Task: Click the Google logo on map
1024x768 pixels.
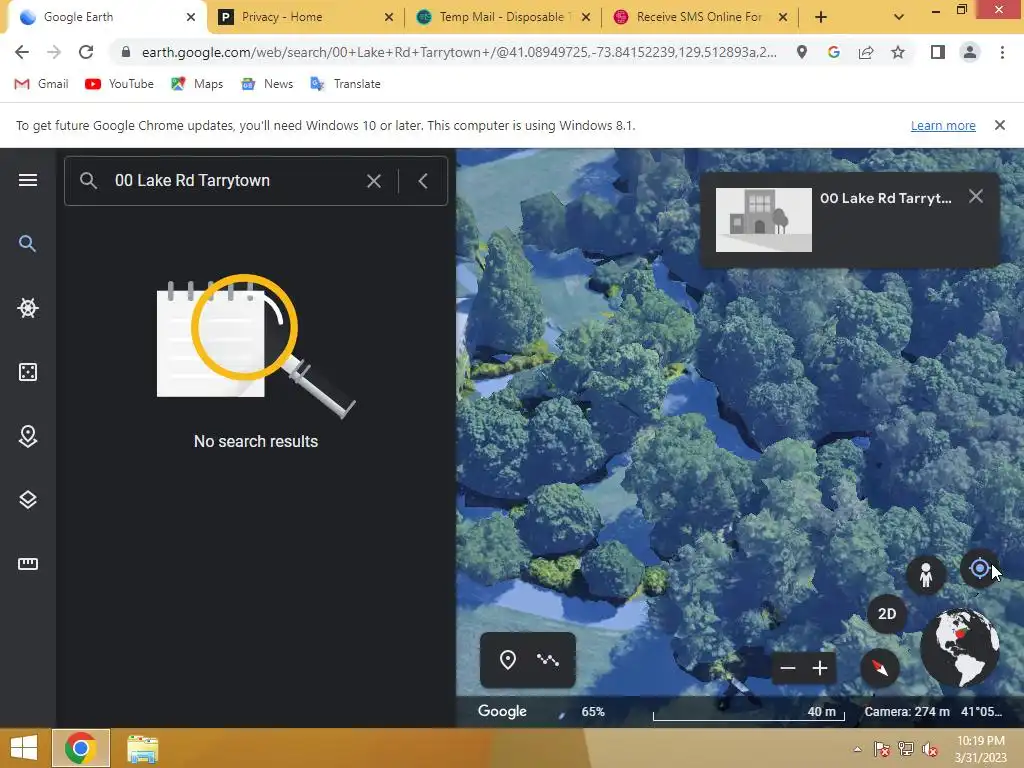Action: [x=502, y=711]
